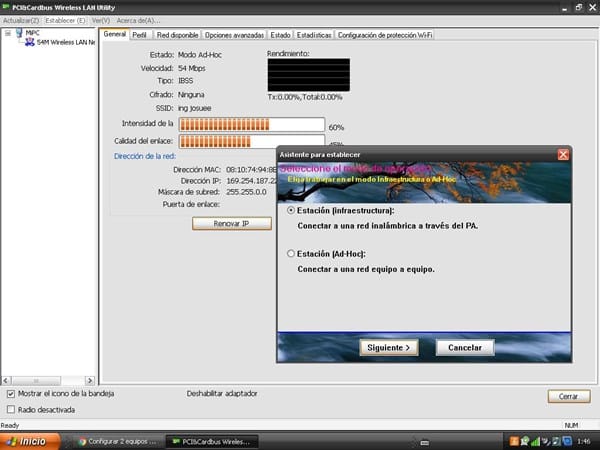Enable the Radio desactivada checkbox
Image resolution: width=600 pixels, height=450 pixels.
click(11, 409)
